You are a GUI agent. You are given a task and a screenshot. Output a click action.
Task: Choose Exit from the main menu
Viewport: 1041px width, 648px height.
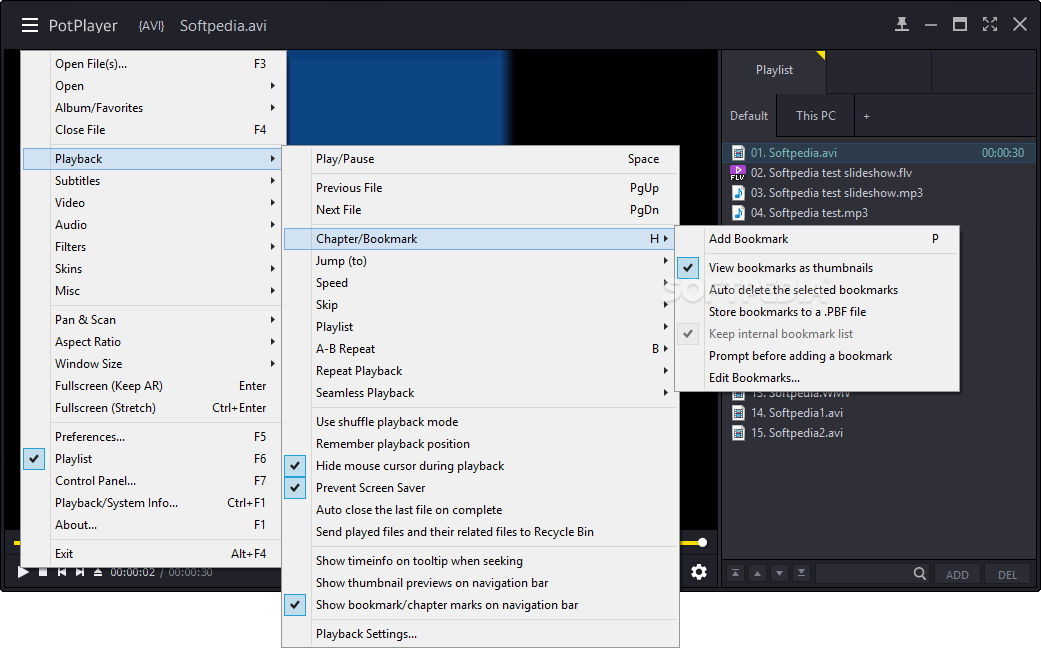tap(152, 554)
